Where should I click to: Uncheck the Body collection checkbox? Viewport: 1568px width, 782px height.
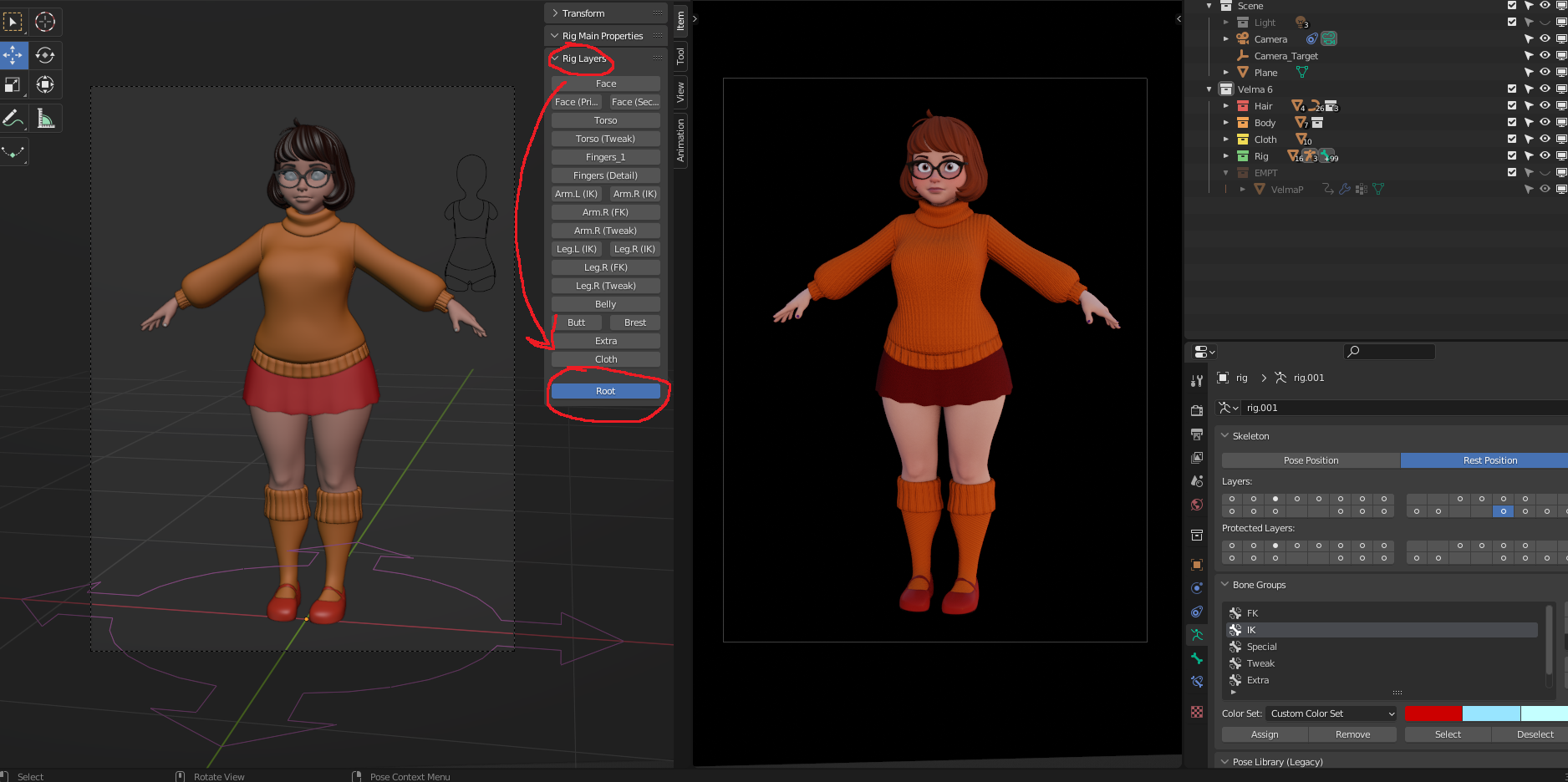[x=1512, y=123]
